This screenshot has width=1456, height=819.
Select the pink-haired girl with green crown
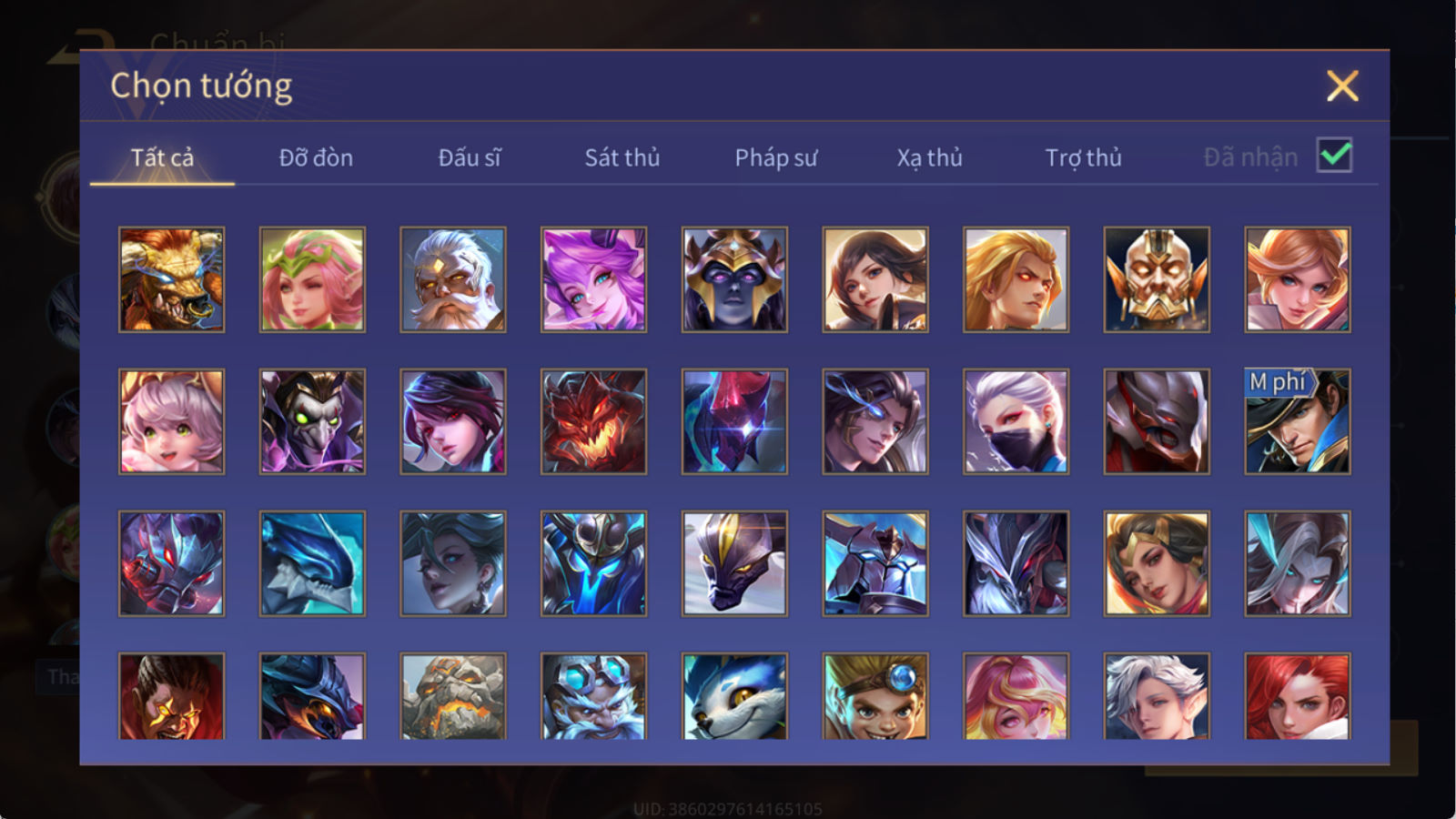click(312, 279)
